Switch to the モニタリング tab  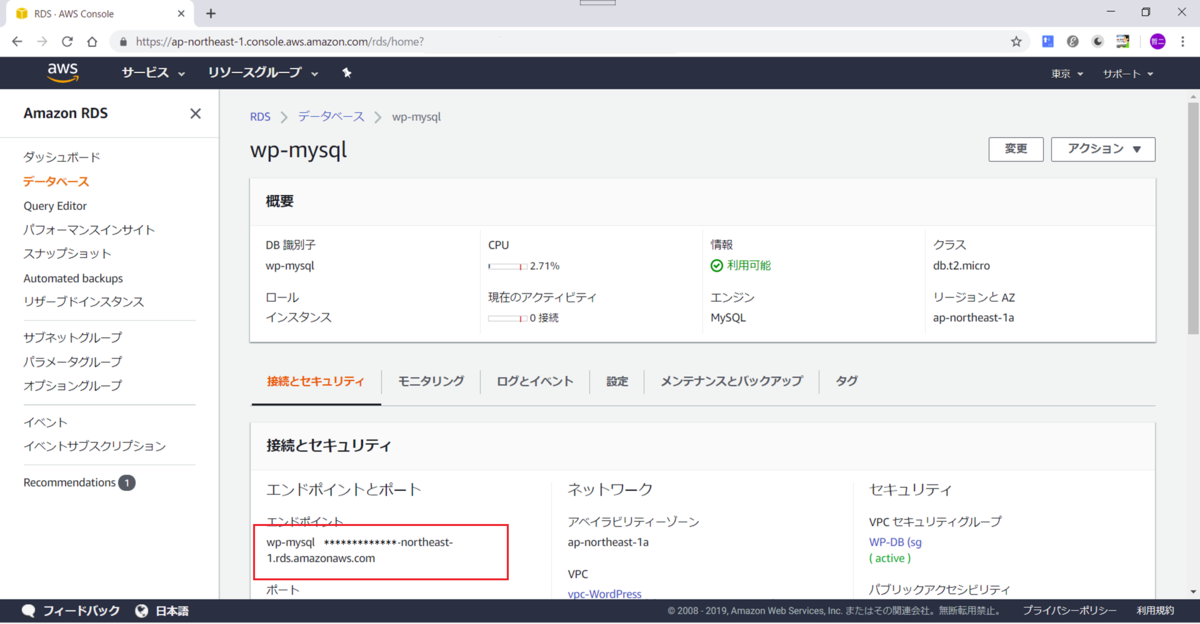tap(430, 381)
